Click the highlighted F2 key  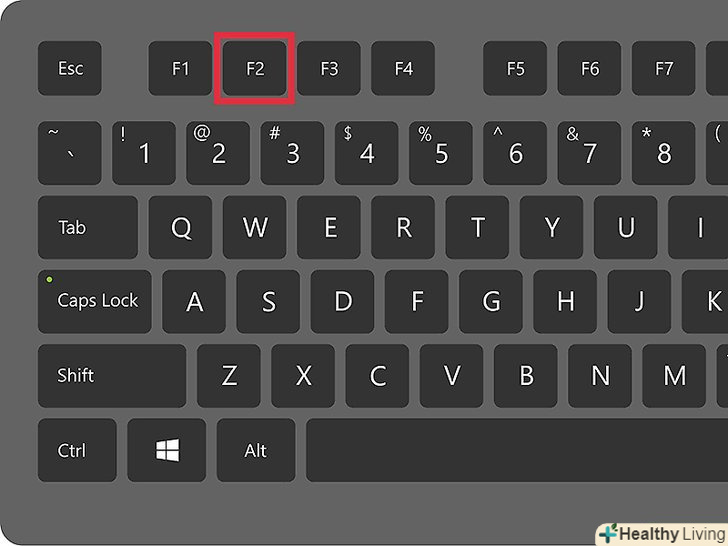(254, 68)
